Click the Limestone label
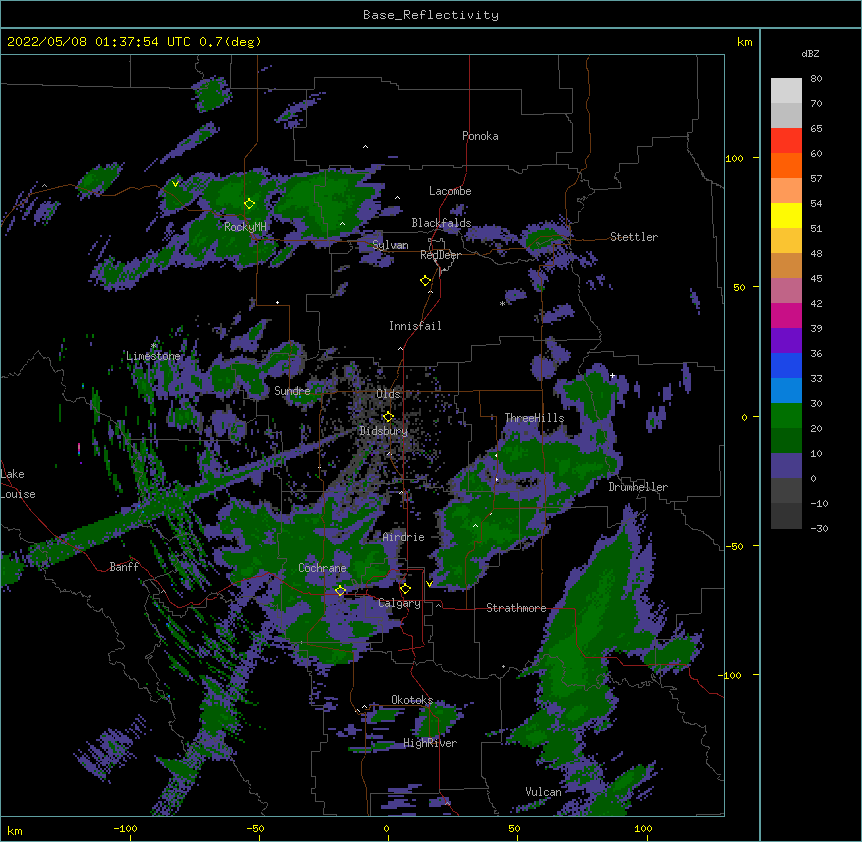The image size is (862, 842). tap(153, 356)
